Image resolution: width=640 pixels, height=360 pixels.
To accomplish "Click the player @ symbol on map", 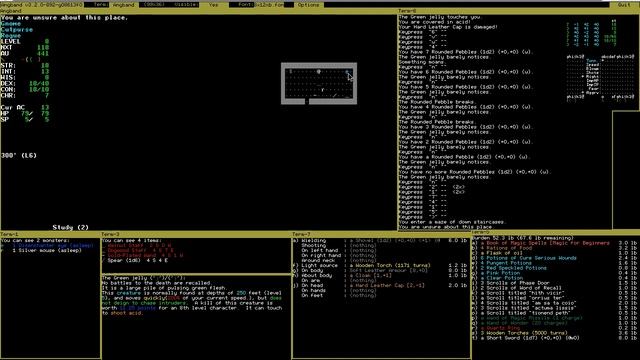I will coord(319,72).
